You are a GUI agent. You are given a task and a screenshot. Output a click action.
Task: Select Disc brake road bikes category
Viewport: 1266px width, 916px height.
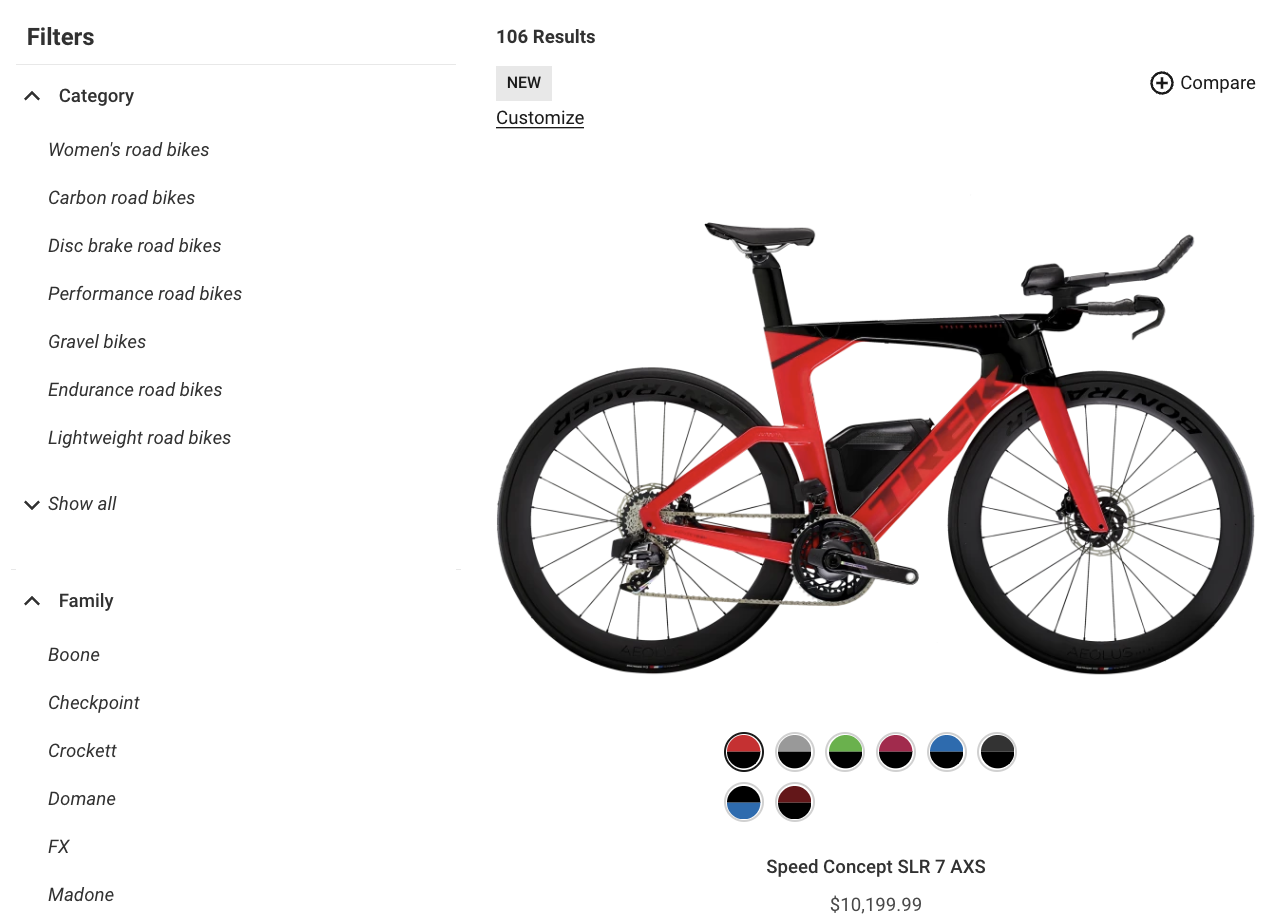pos(135,246)
